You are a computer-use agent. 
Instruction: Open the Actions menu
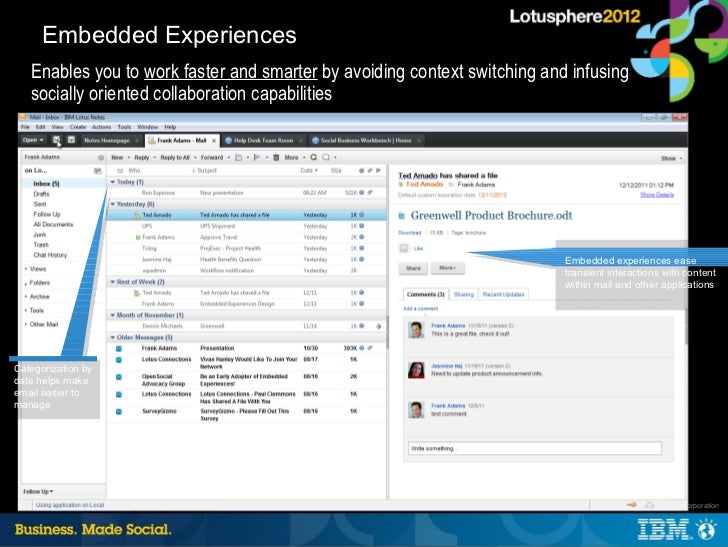pos(101,127)
